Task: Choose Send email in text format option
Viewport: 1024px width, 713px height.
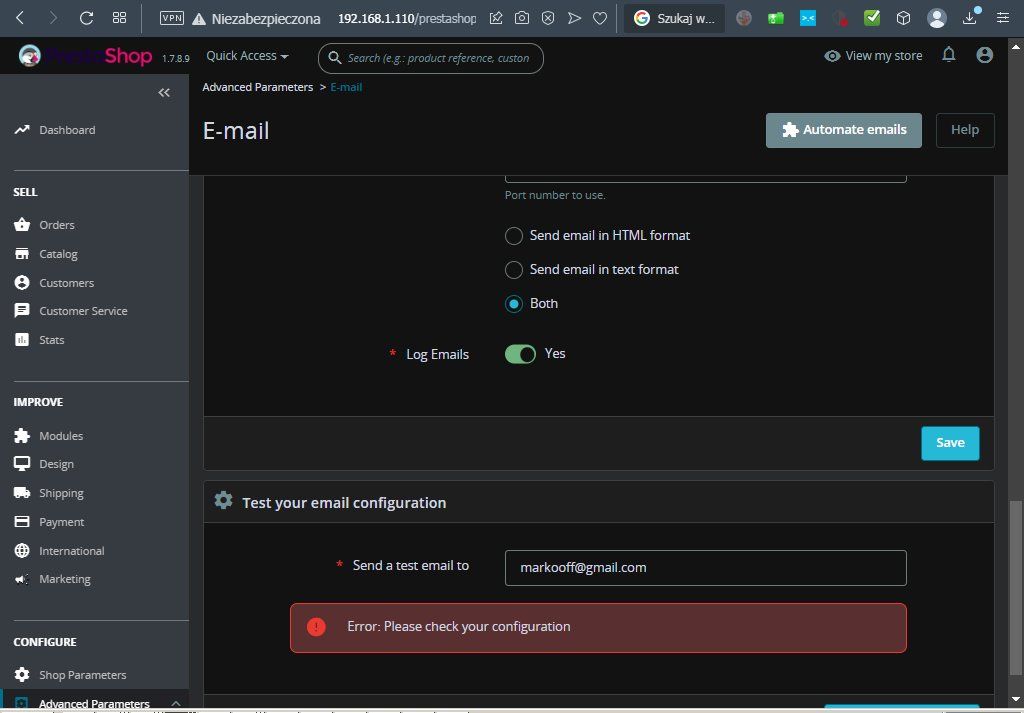Action: coord(514,269)
